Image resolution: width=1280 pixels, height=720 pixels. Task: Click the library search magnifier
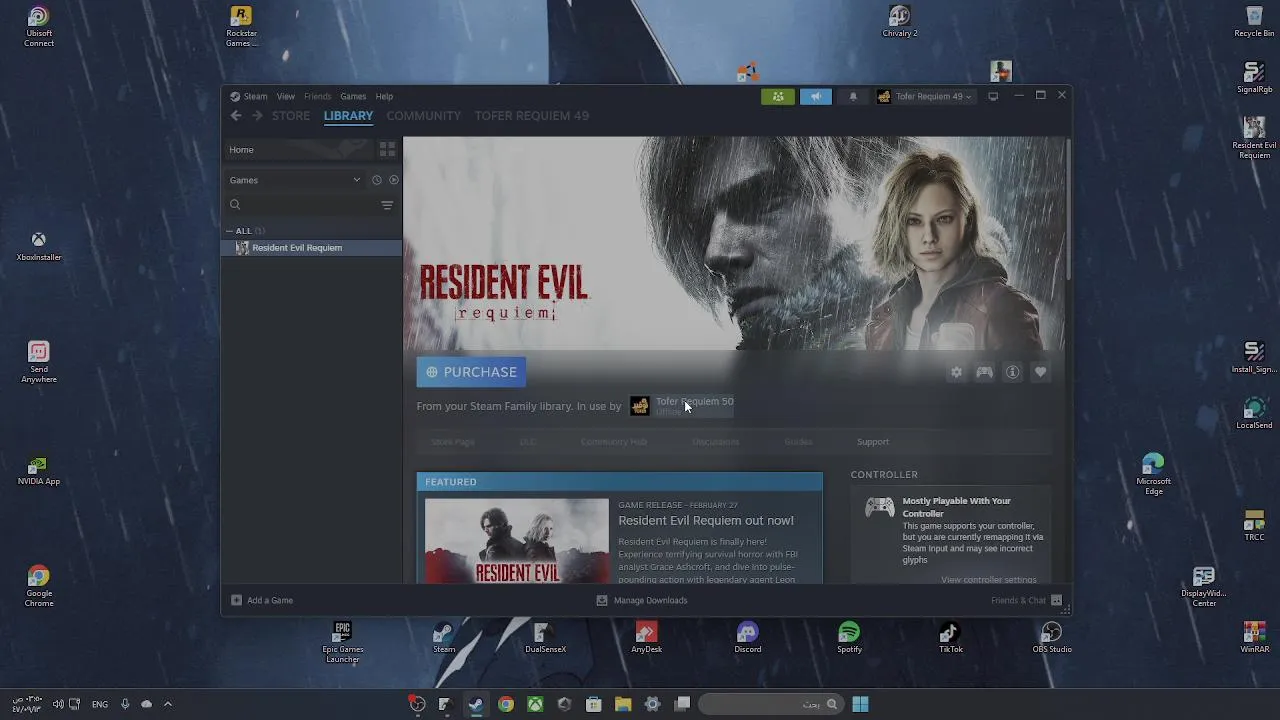point(235,205)
